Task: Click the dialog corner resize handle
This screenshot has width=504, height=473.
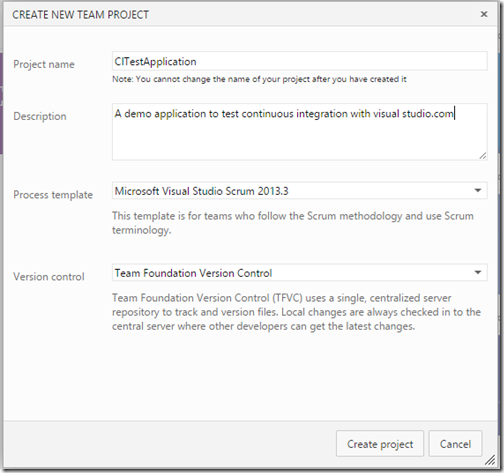Action: click(x=490, y=460)
